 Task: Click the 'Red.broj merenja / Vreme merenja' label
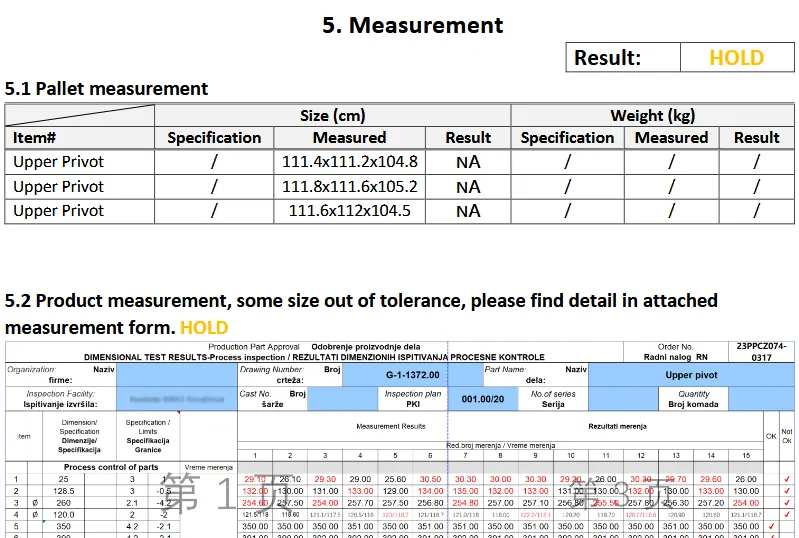click(500, 445)
